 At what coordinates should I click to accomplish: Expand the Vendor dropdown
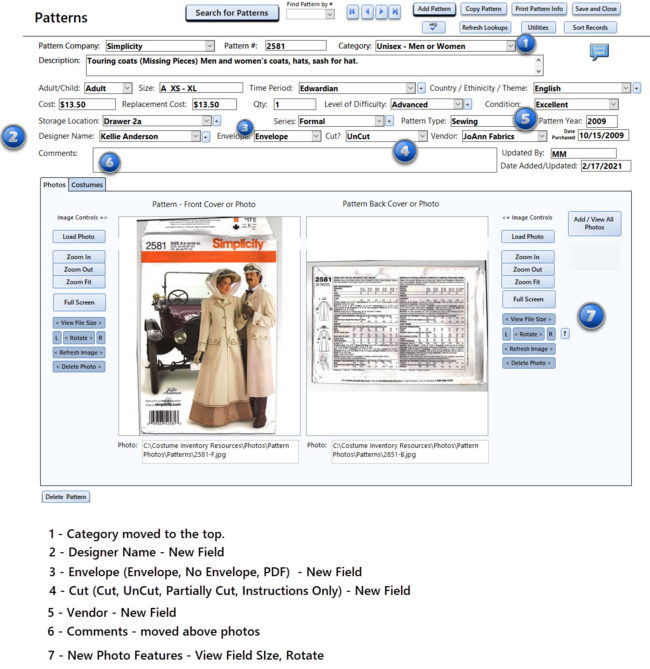tap(542, 137)
